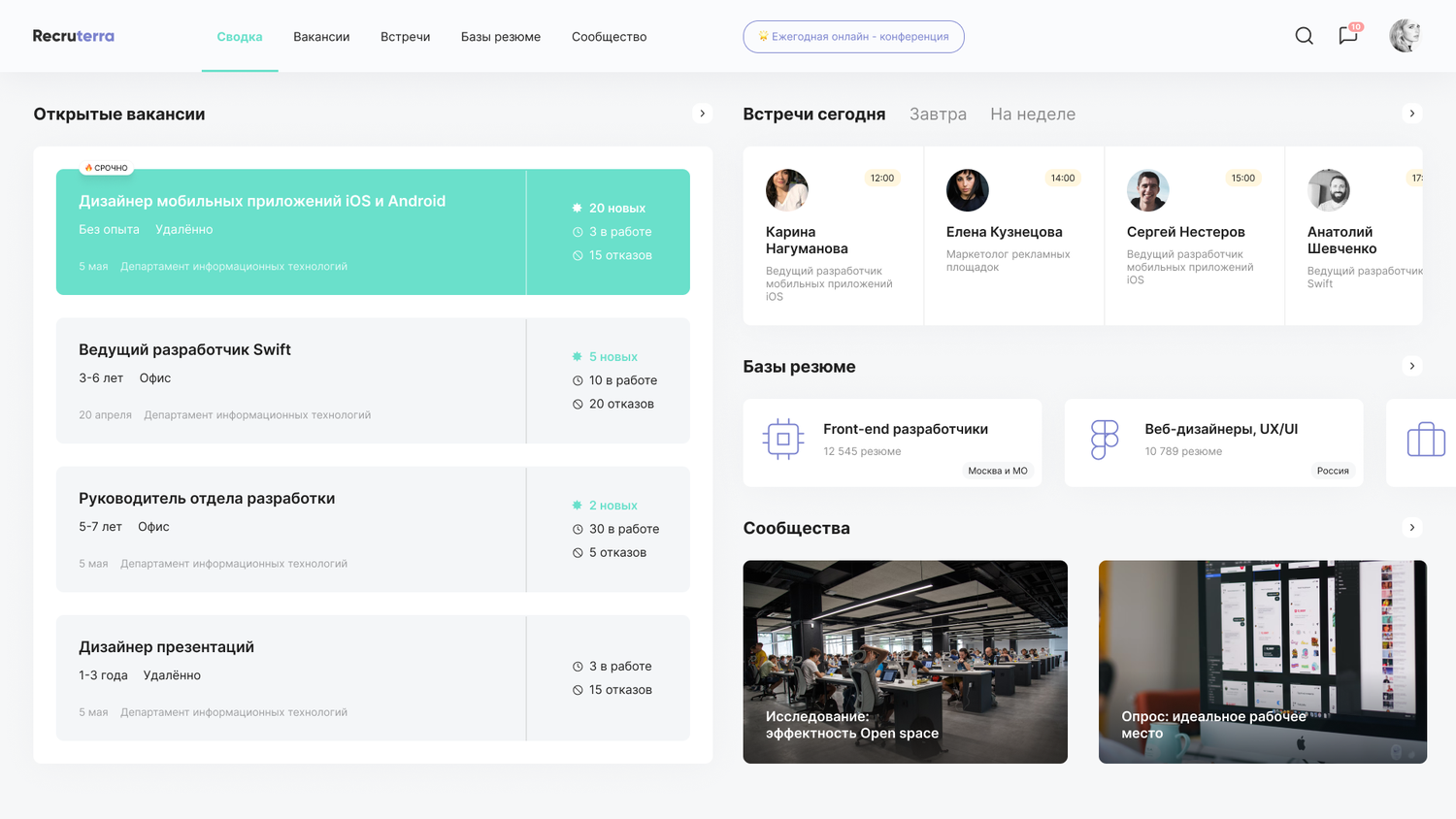
Task: Open the Базы резюме navigation item
Action: pos(501,37)
